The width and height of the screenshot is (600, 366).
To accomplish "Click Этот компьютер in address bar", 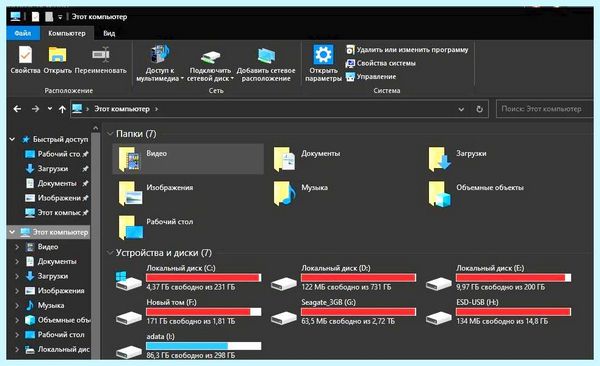I will pos(122,109).
